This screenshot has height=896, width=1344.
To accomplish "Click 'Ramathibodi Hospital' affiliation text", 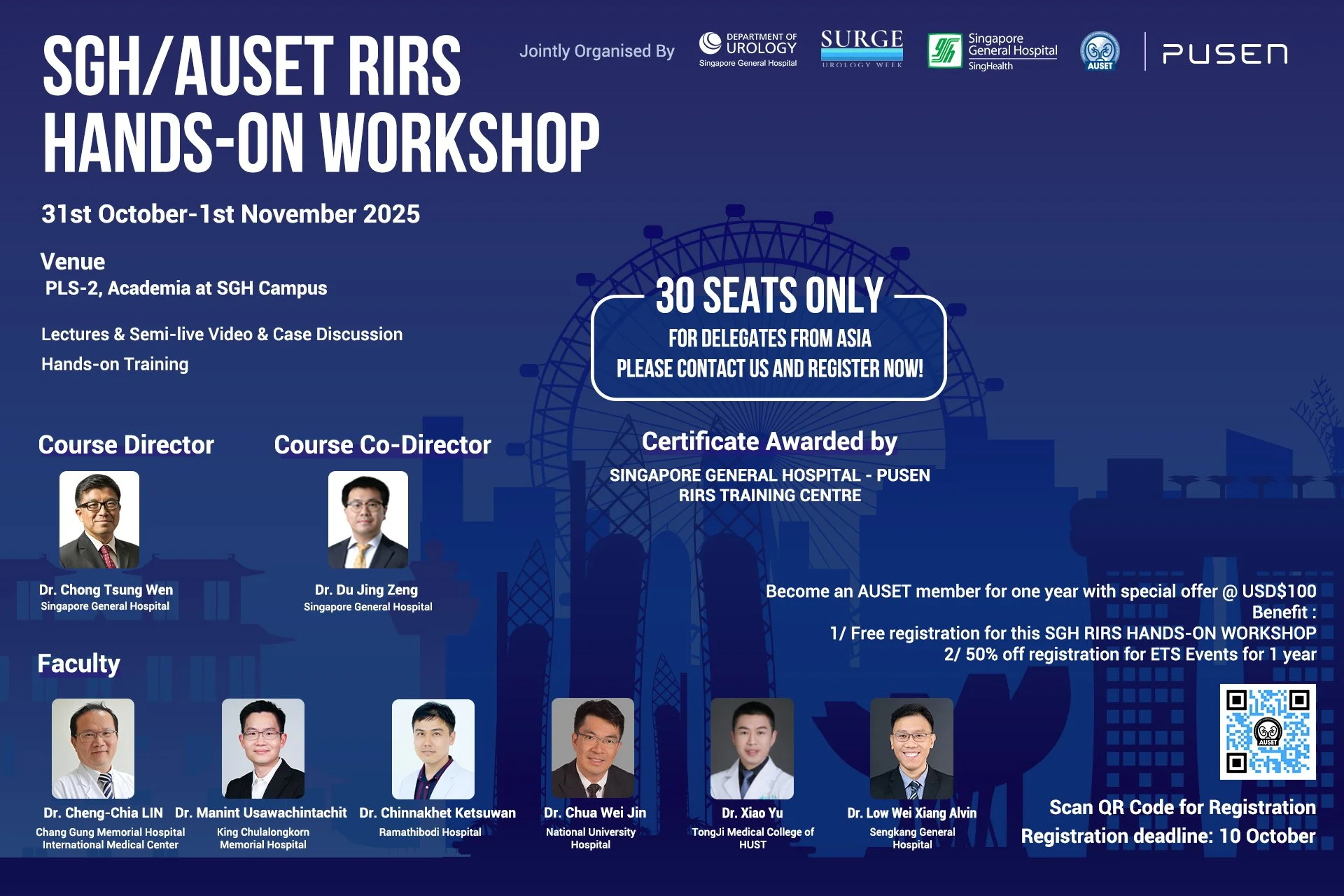I will click(x=430, y=832).
